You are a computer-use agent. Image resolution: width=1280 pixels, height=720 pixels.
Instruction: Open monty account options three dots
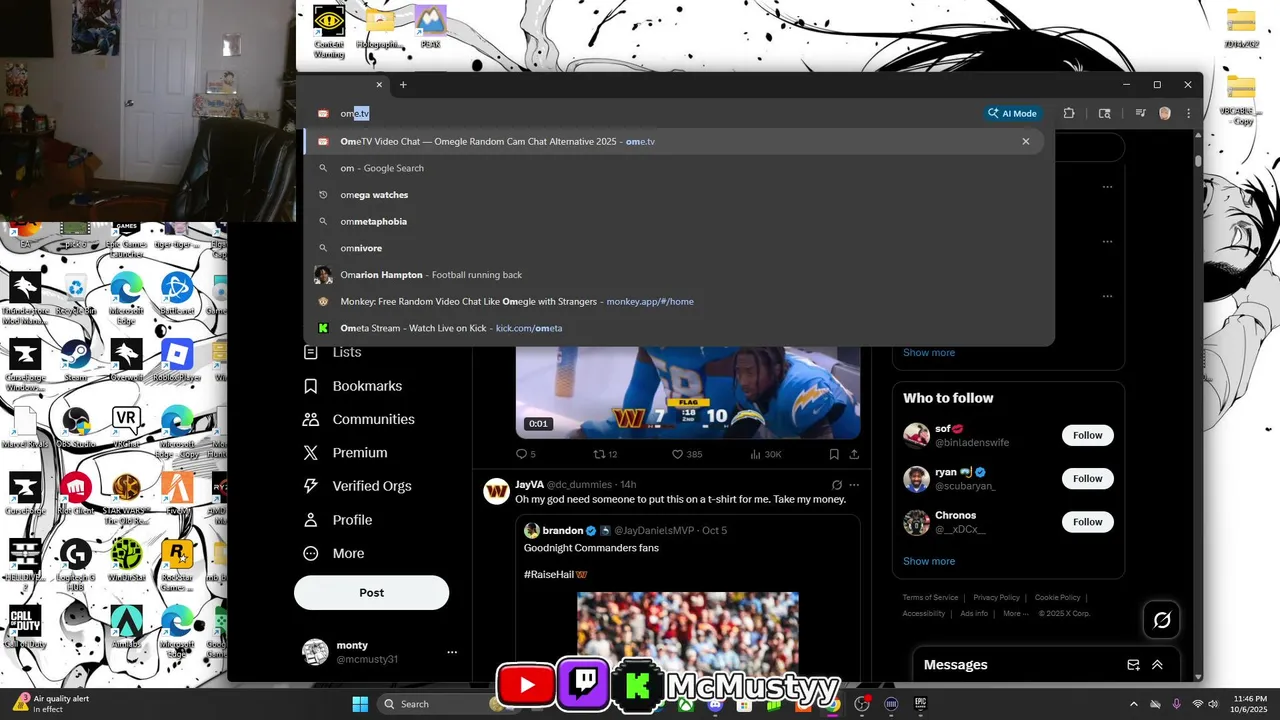tap(452, 652)
